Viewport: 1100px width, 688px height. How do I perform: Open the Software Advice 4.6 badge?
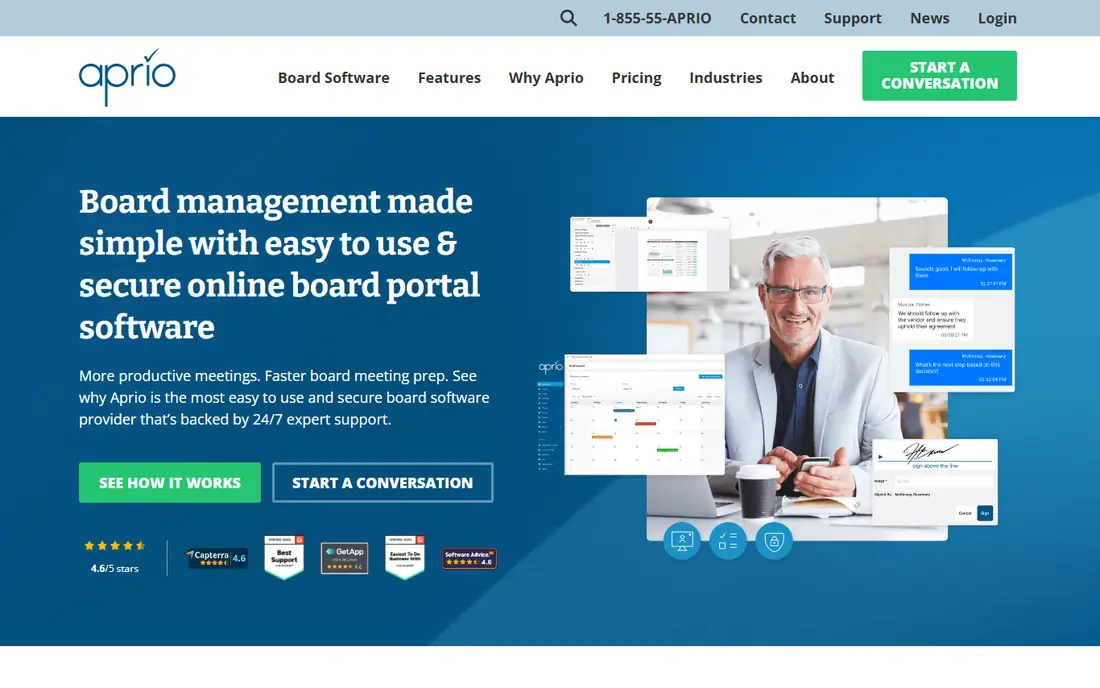[469, 558]
